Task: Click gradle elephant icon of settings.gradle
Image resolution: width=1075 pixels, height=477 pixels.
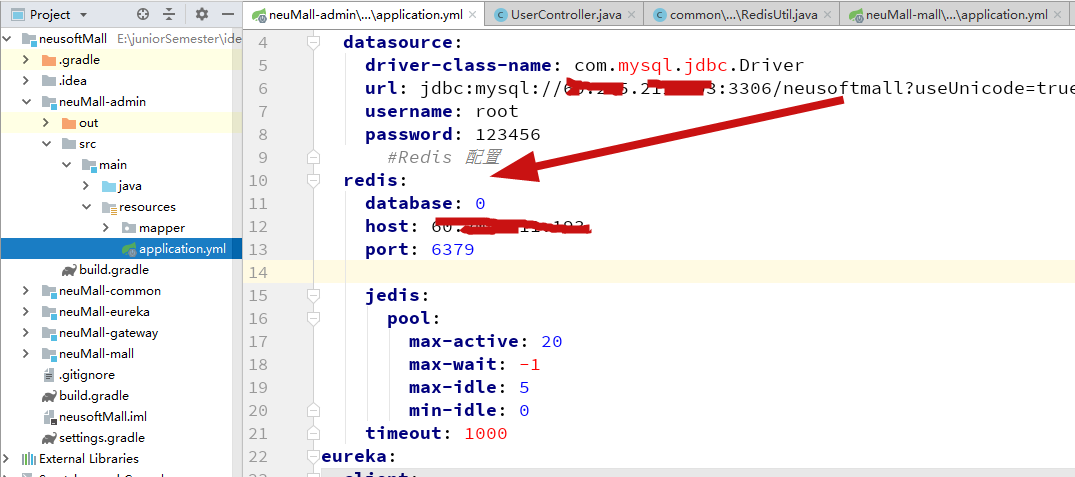Action: tap(49, 438)
